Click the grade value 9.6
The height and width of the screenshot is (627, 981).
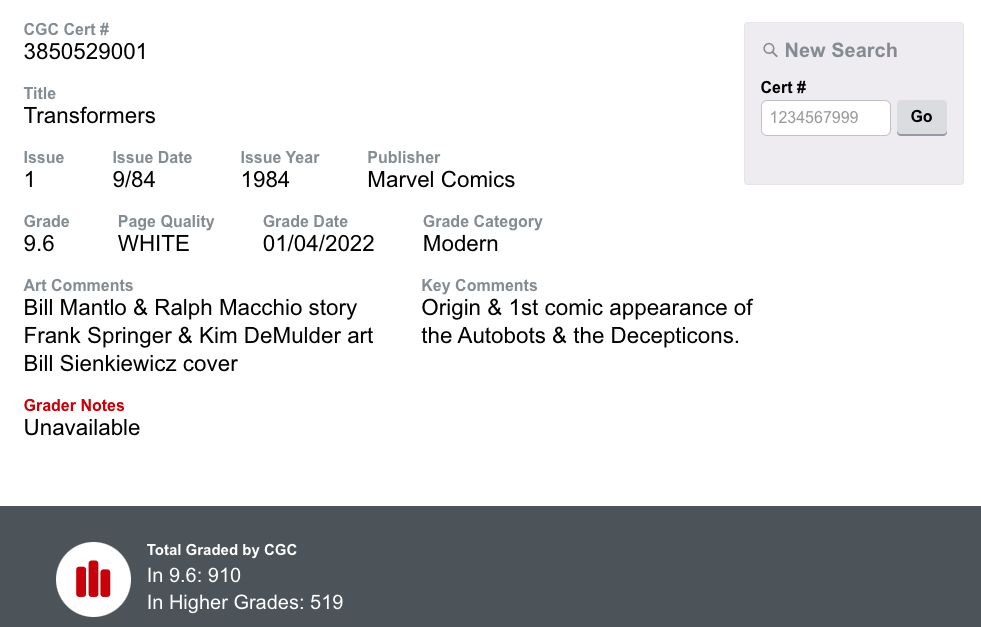[39, 244]
